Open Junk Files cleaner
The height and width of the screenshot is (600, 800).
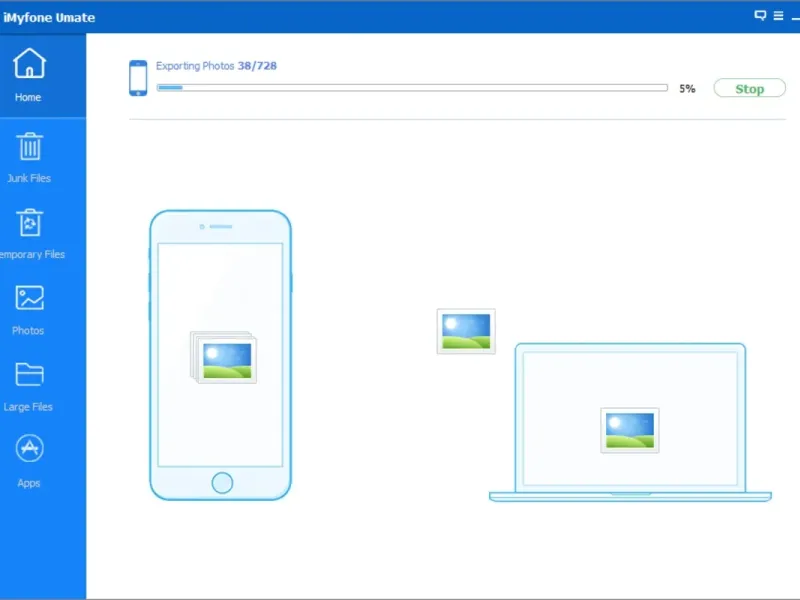coord(29,158)
